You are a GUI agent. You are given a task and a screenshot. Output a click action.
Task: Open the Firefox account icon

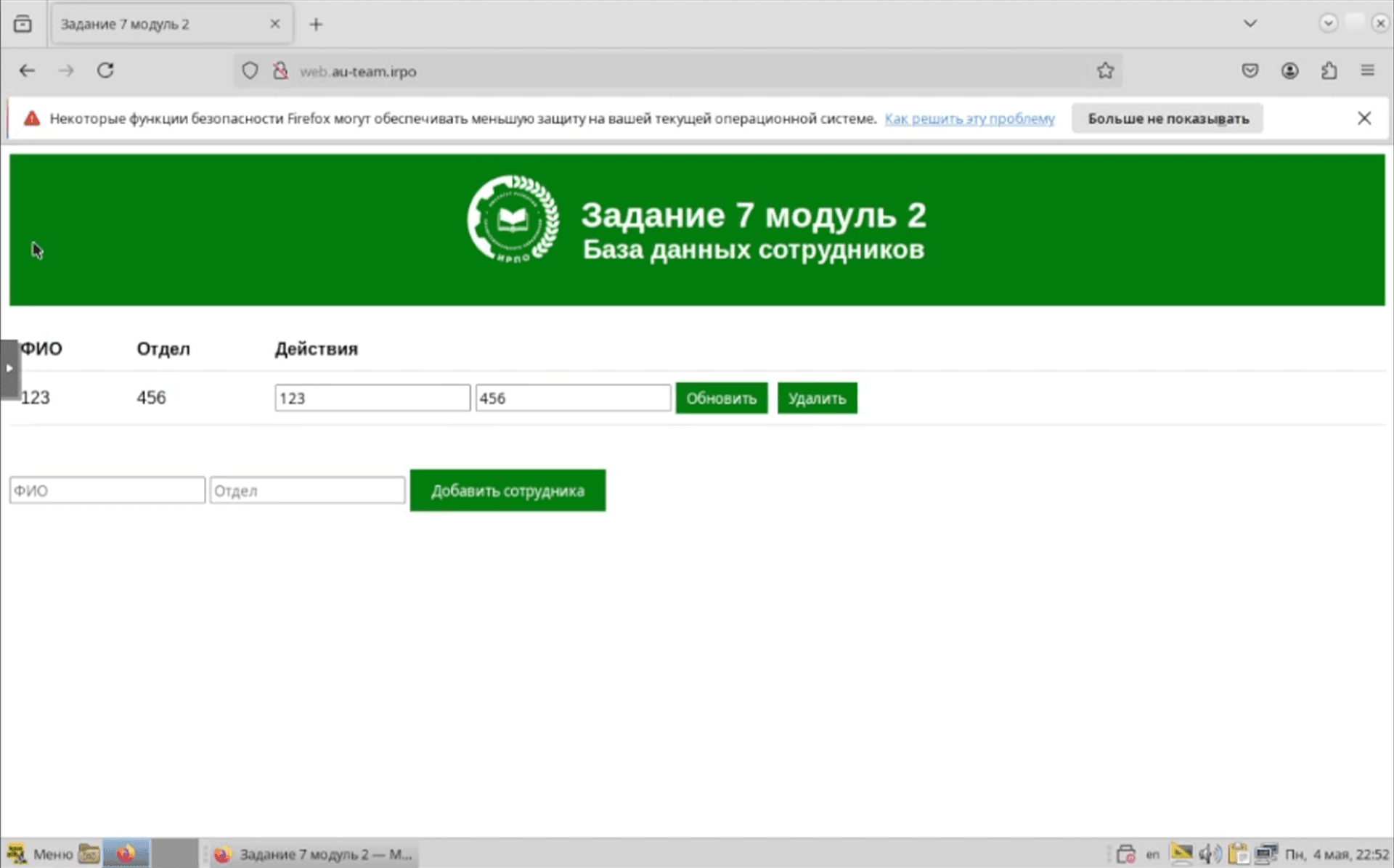[x=1289, y=70]
